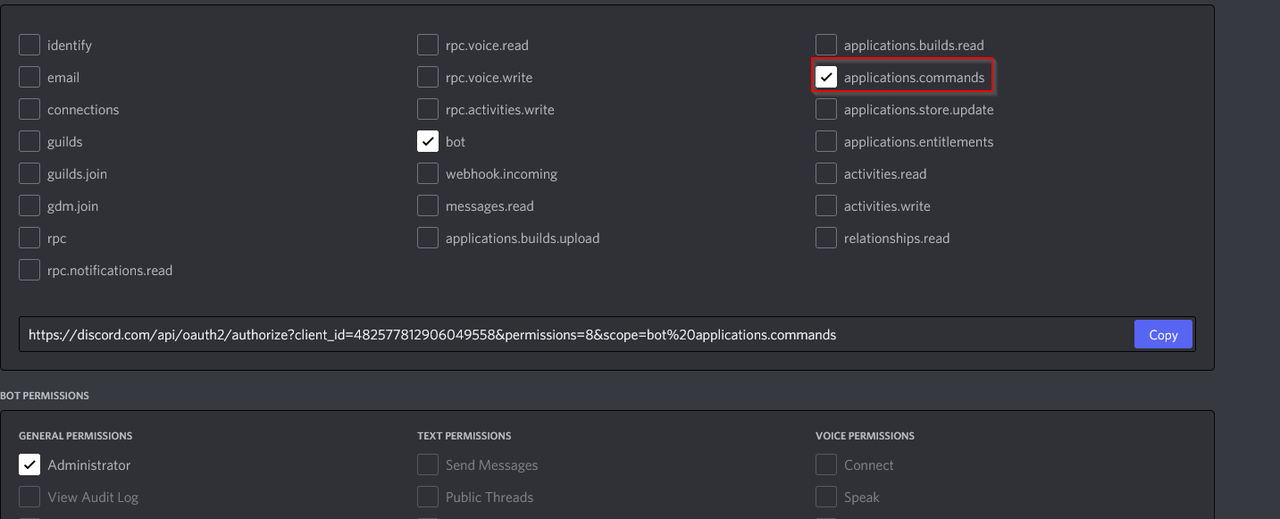Viewport: 1280px width, 519px height.
Task: Tick the applications.builds.upload checkbox
Action: [428, 238]
